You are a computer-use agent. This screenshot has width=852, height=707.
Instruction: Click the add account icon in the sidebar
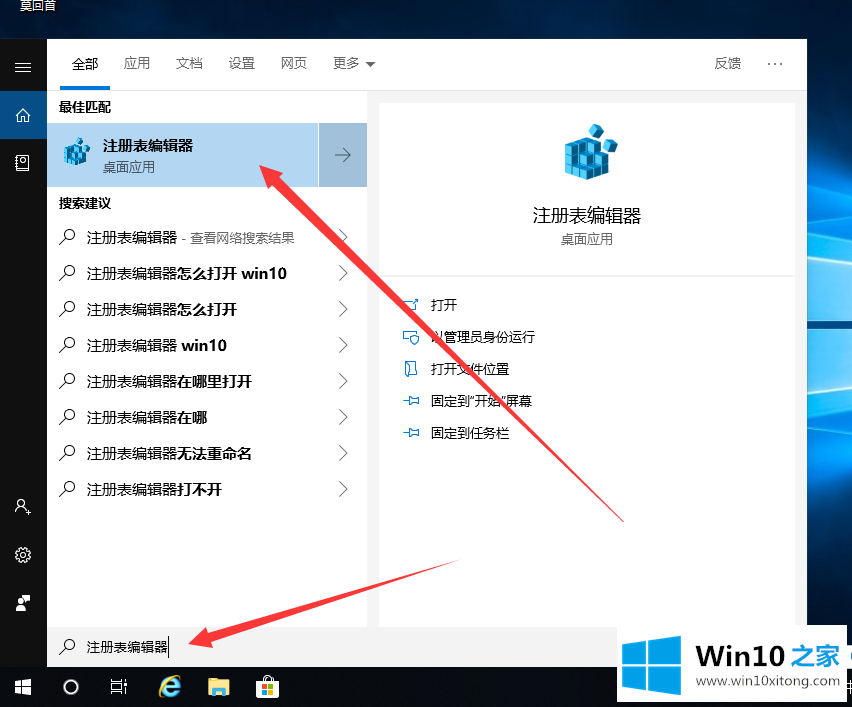pyautogui.click(x=23, y=506)
